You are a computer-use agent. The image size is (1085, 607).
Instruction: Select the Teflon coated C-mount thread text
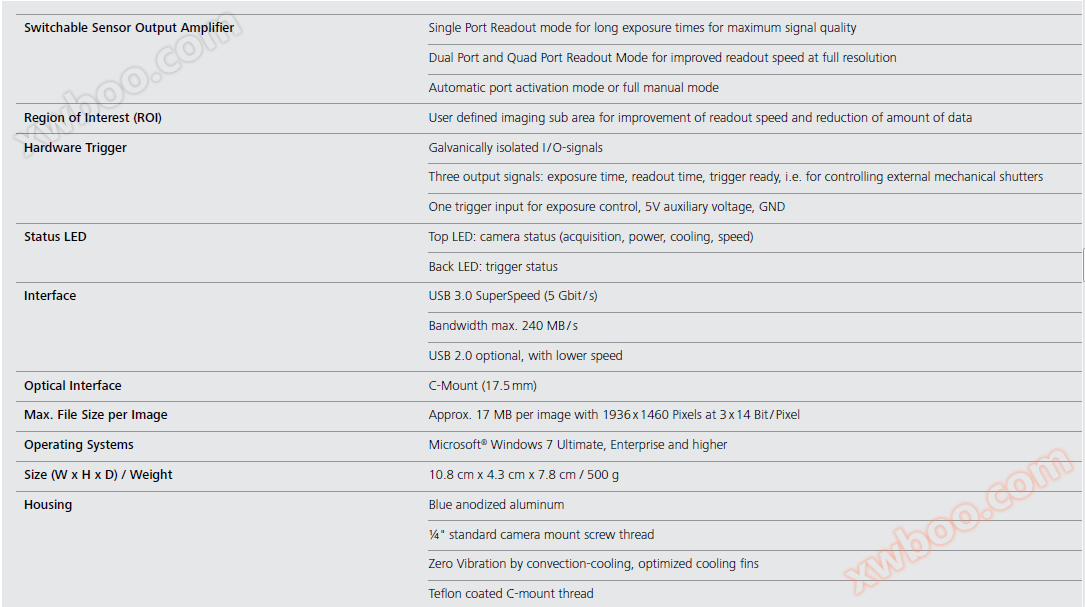pyautogui.click(x=511, y=594)
